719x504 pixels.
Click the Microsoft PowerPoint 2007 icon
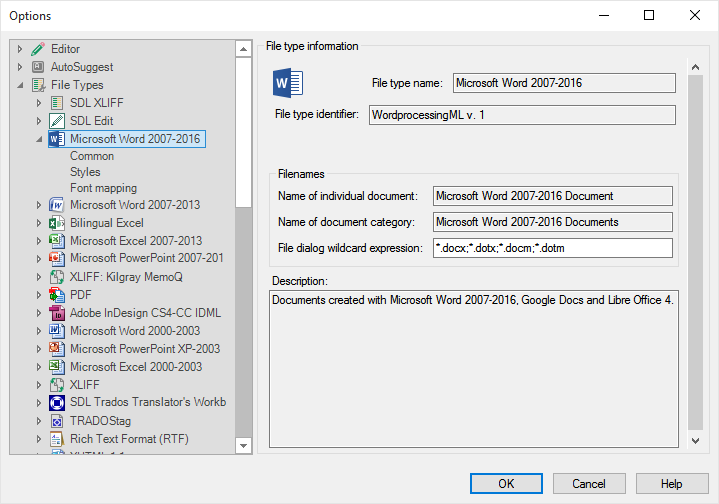tap(56, 258)
